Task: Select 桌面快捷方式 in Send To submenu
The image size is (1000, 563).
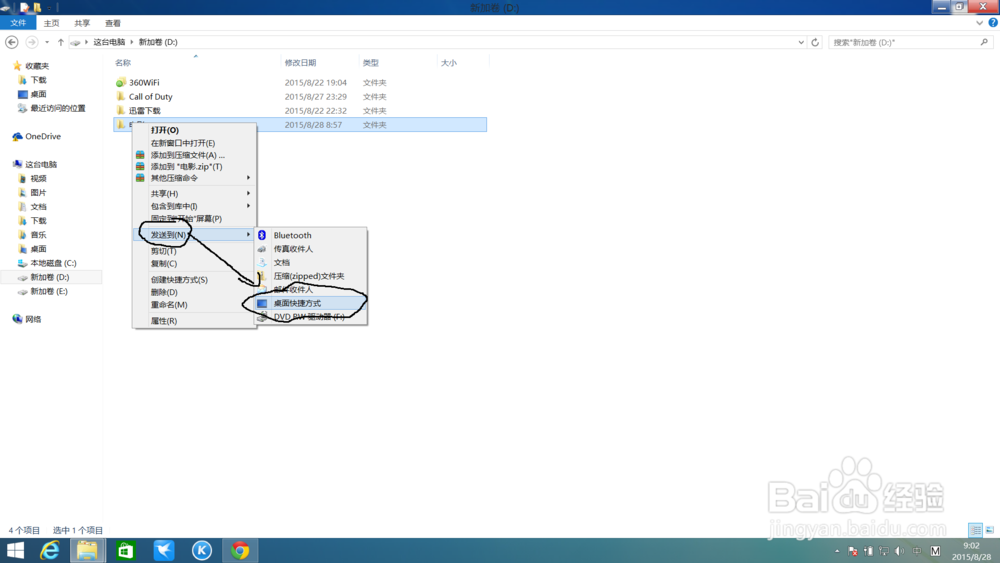Action: pyautogui.click(x=311, y=303)
